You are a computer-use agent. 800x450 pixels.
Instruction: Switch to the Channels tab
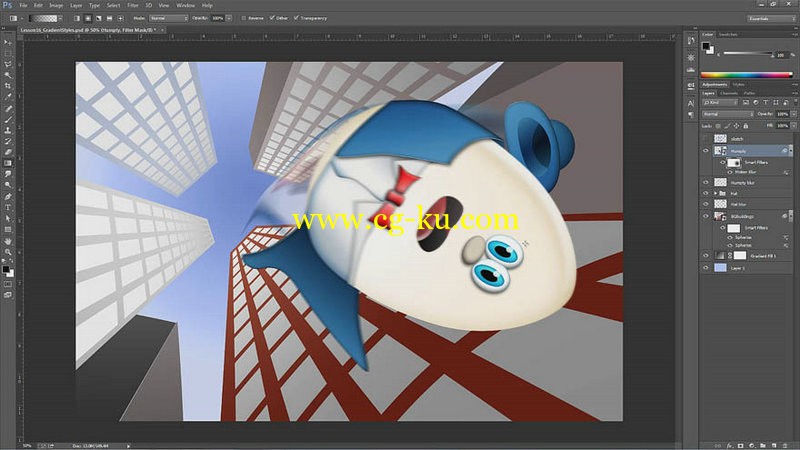pyautogui.click(x=729, y=93)
